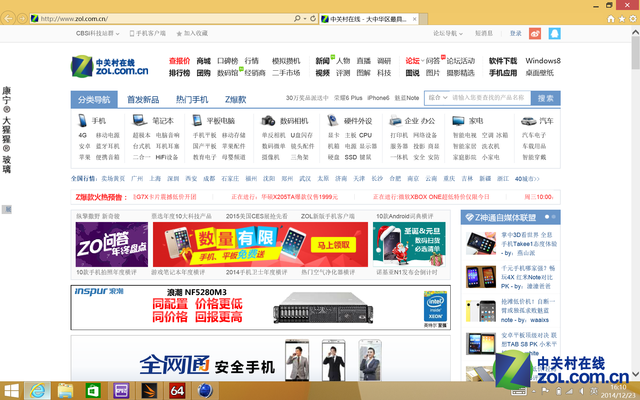Click the vertical scrollbar thumb
This screenshot has height=400, width=640.
tap(636, 53)
